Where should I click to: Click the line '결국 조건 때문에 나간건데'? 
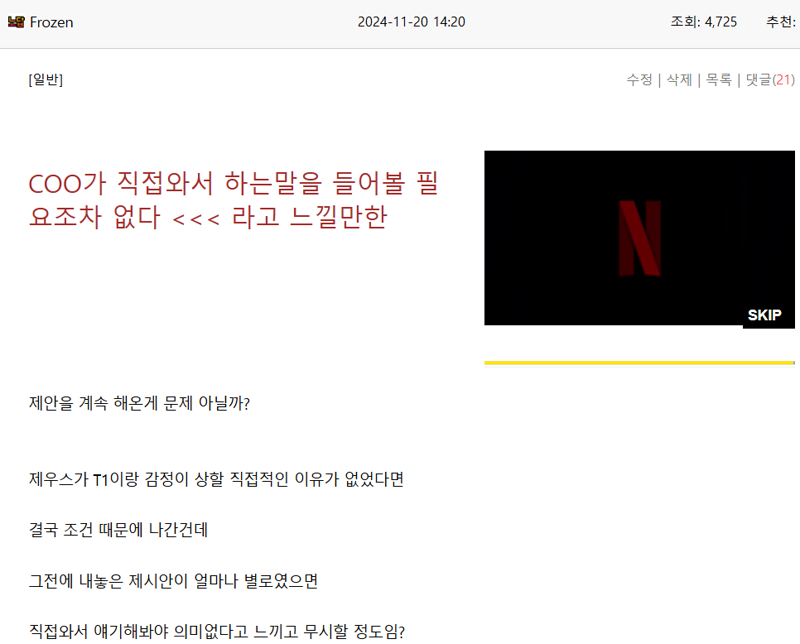pyautogui.click(x=118, y=530)
